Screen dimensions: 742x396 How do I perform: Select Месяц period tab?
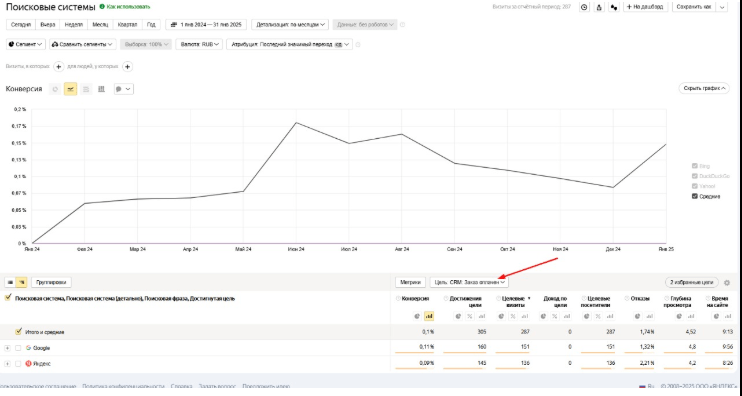coord(100,25)
